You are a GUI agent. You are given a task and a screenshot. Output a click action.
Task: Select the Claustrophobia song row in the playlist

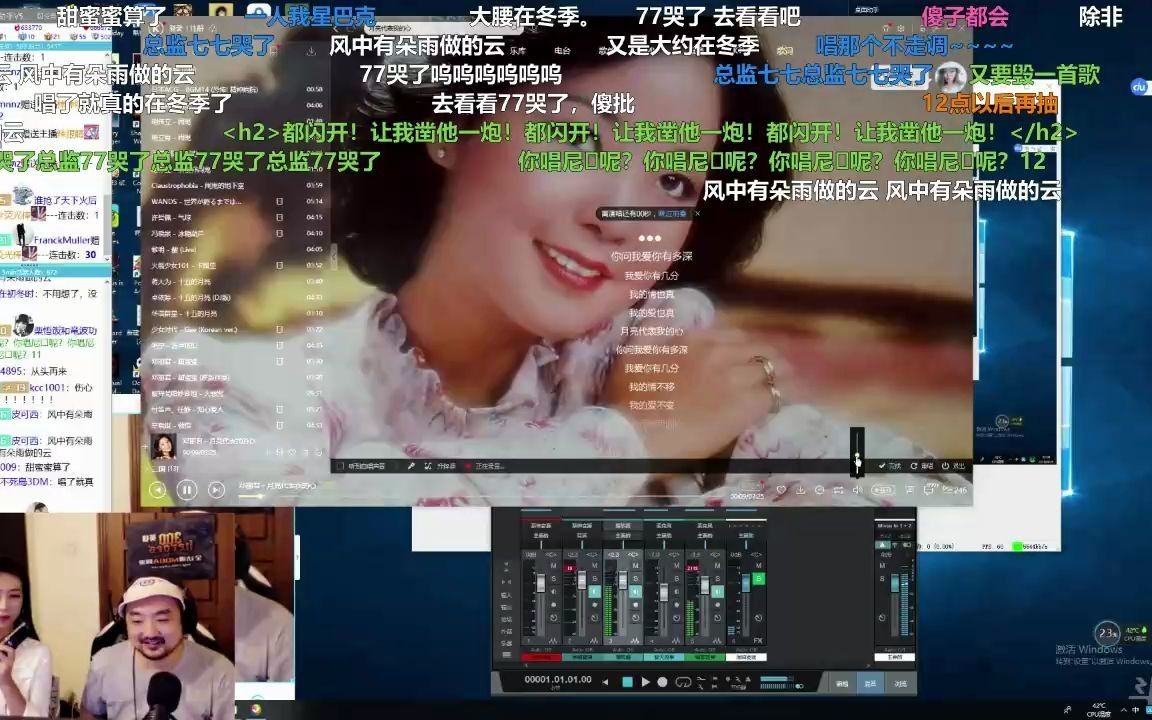tap(237, 185)
